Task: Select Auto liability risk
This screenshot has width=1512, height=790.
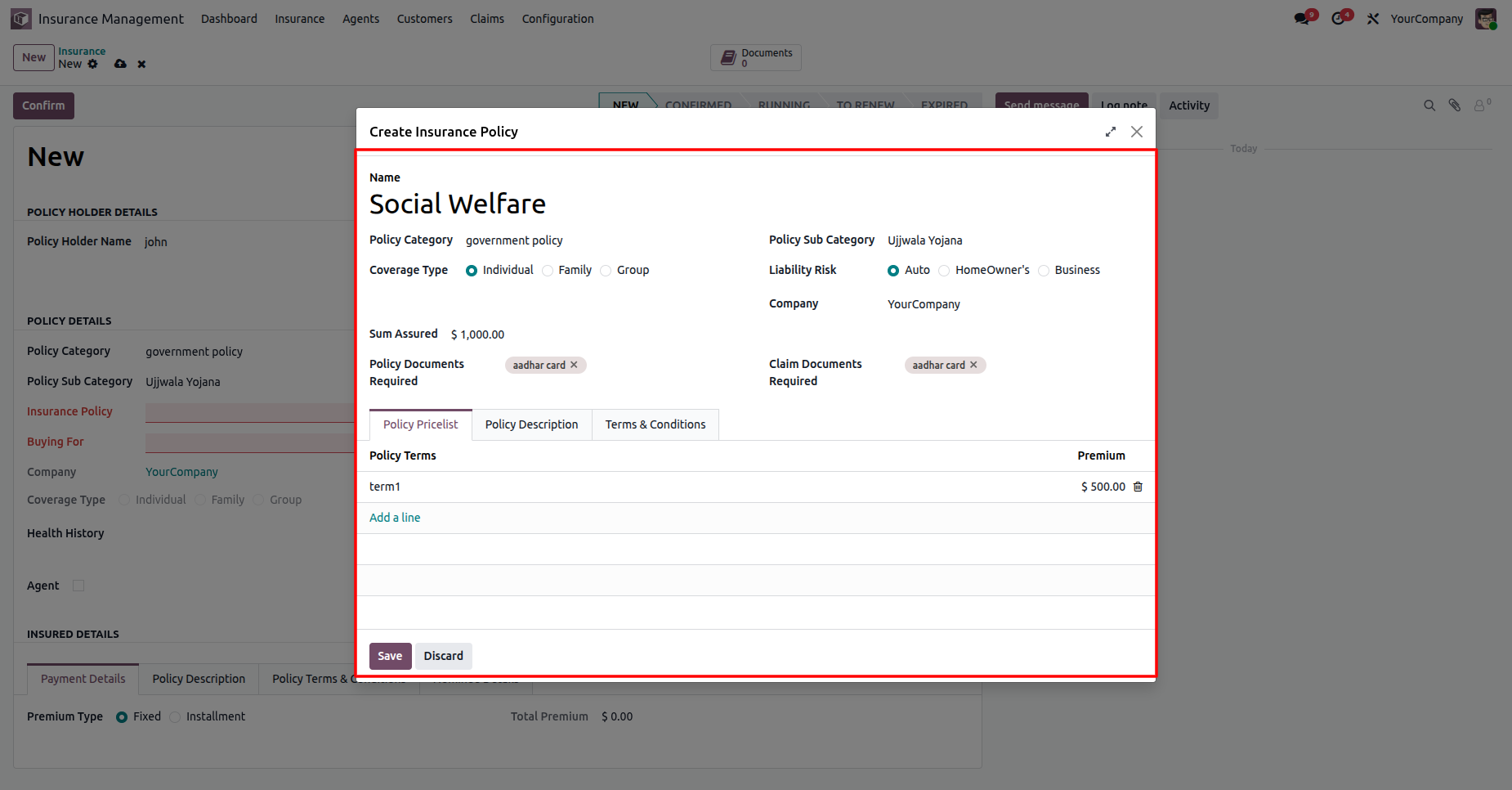Action: (893, 271)
